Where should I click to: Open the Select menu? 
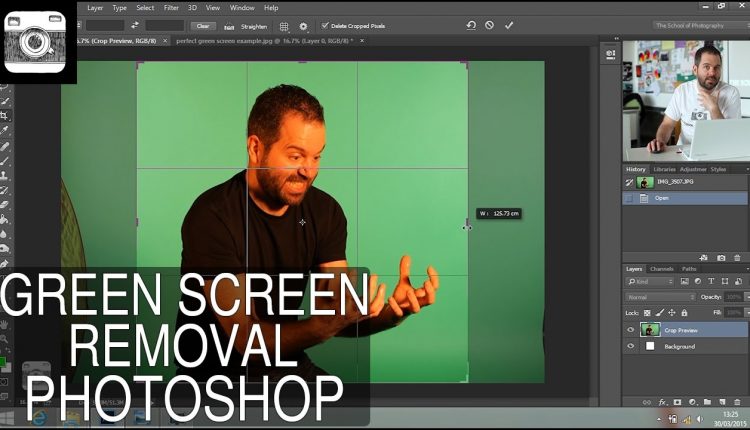[x=145, y=8]
